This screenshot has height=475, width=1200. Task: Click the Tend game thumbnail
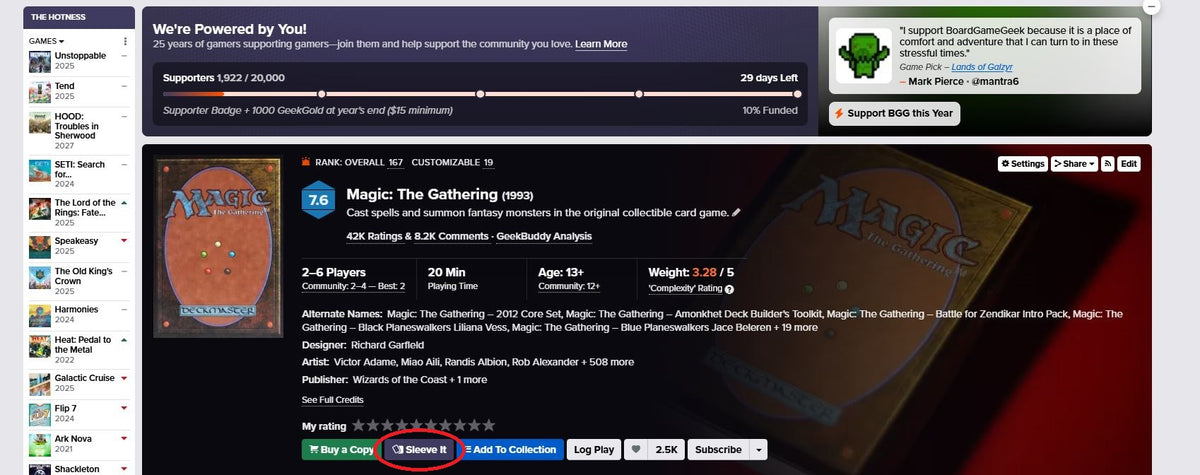click(x=40, y=92)
